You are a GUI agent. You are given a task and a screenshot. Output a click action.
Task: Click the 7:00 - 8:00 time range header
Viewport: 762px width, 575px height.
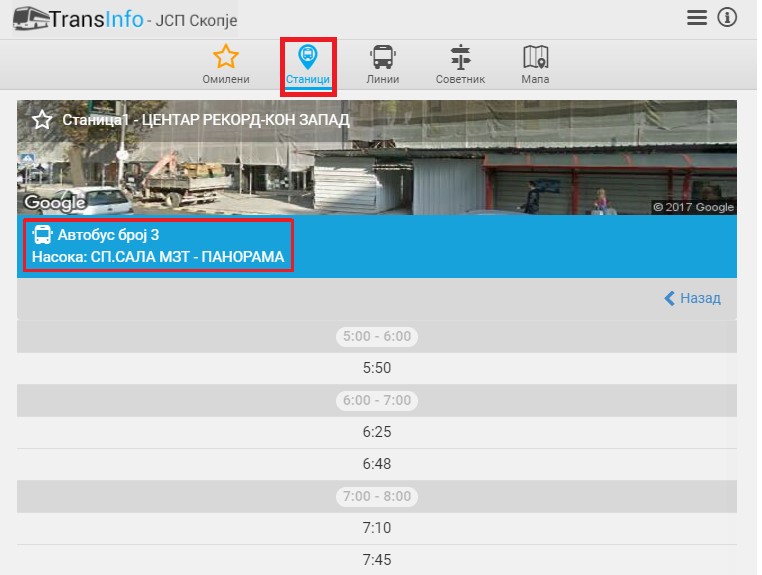point(377,496)
